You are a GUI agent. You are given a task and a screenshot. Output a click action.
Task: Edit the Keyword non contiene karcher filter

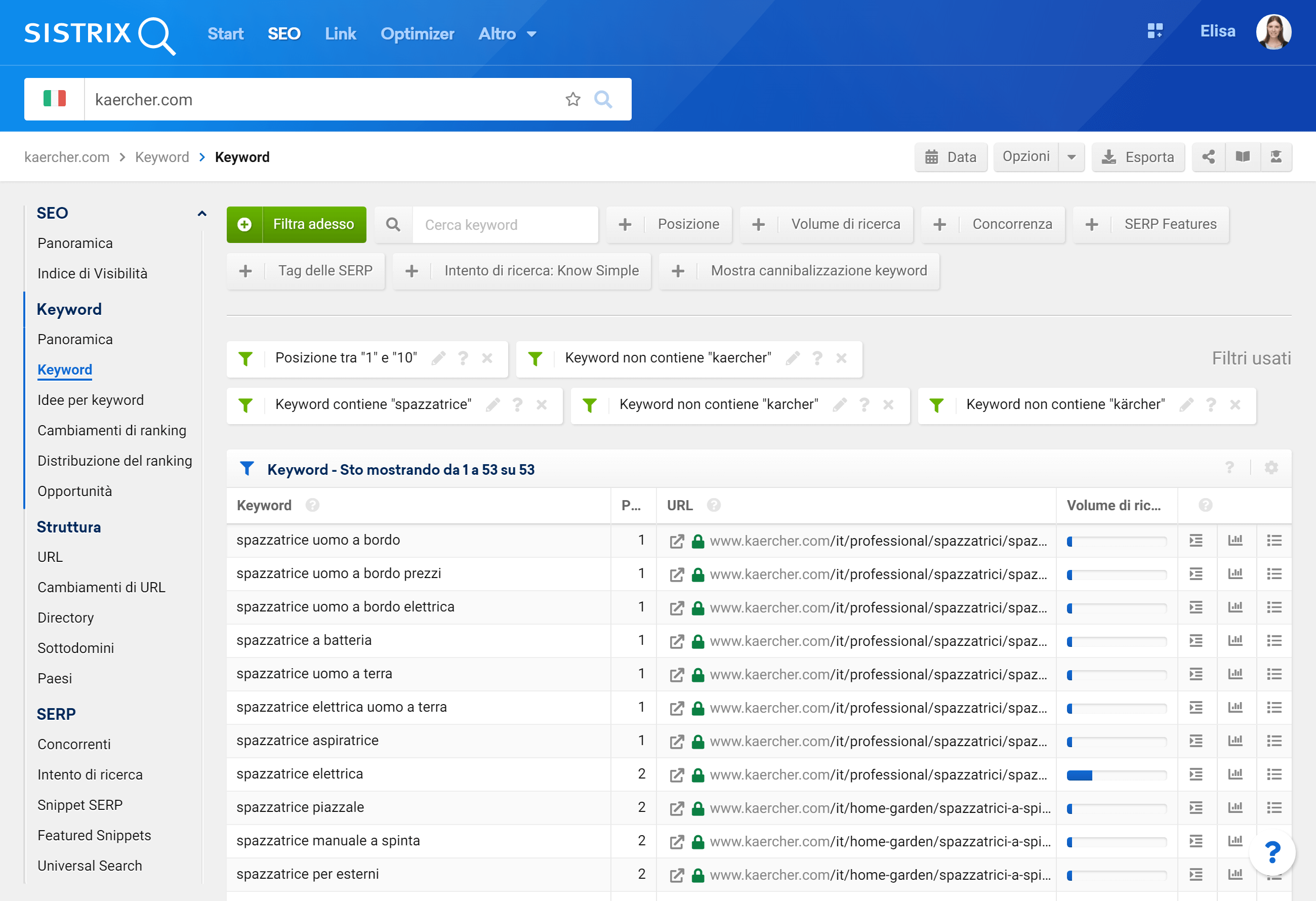[840, 404]
